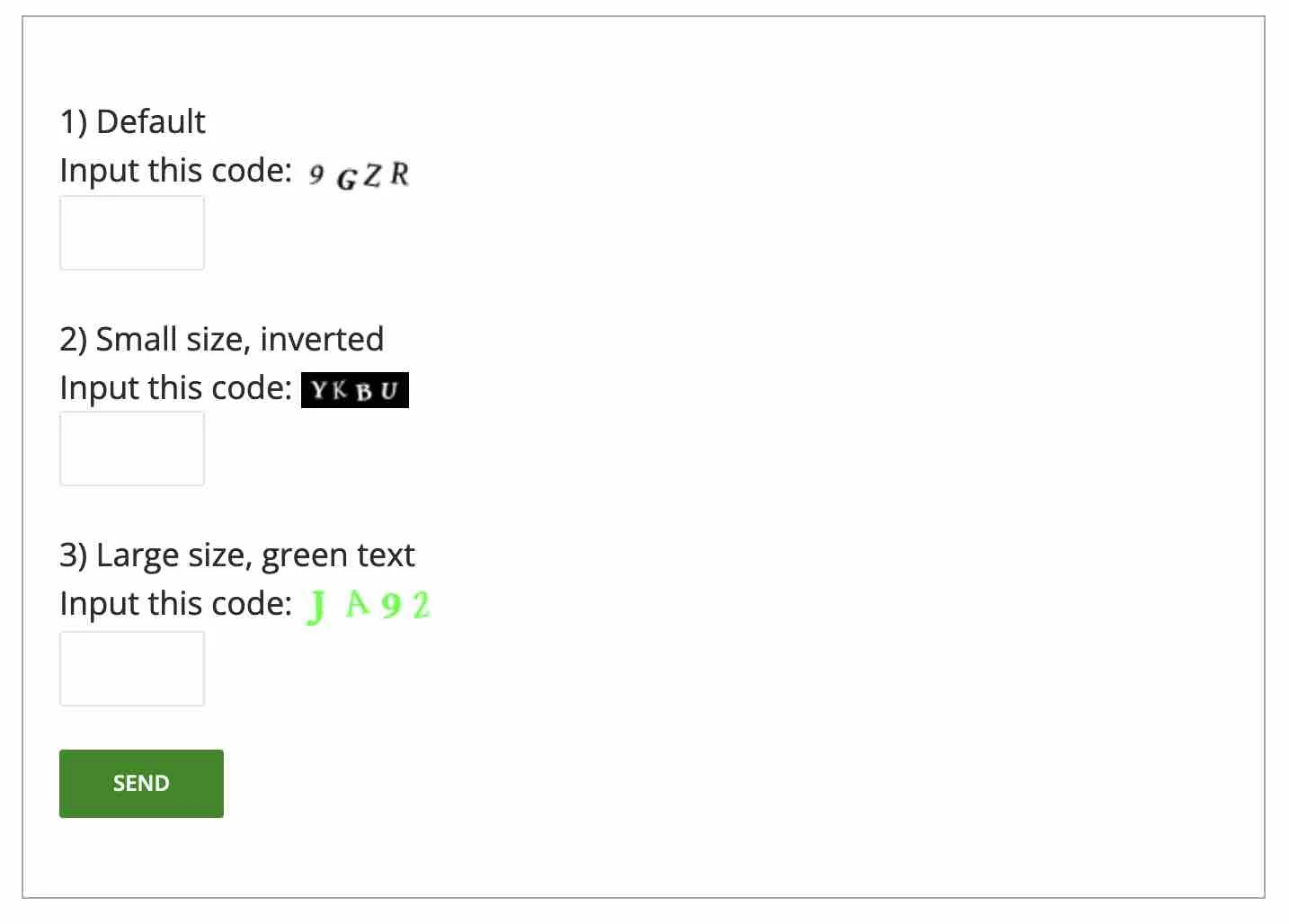Click the third Input this code label
Image resolution: width=1289 pixels, height=924 pixels.
(176, 603)
